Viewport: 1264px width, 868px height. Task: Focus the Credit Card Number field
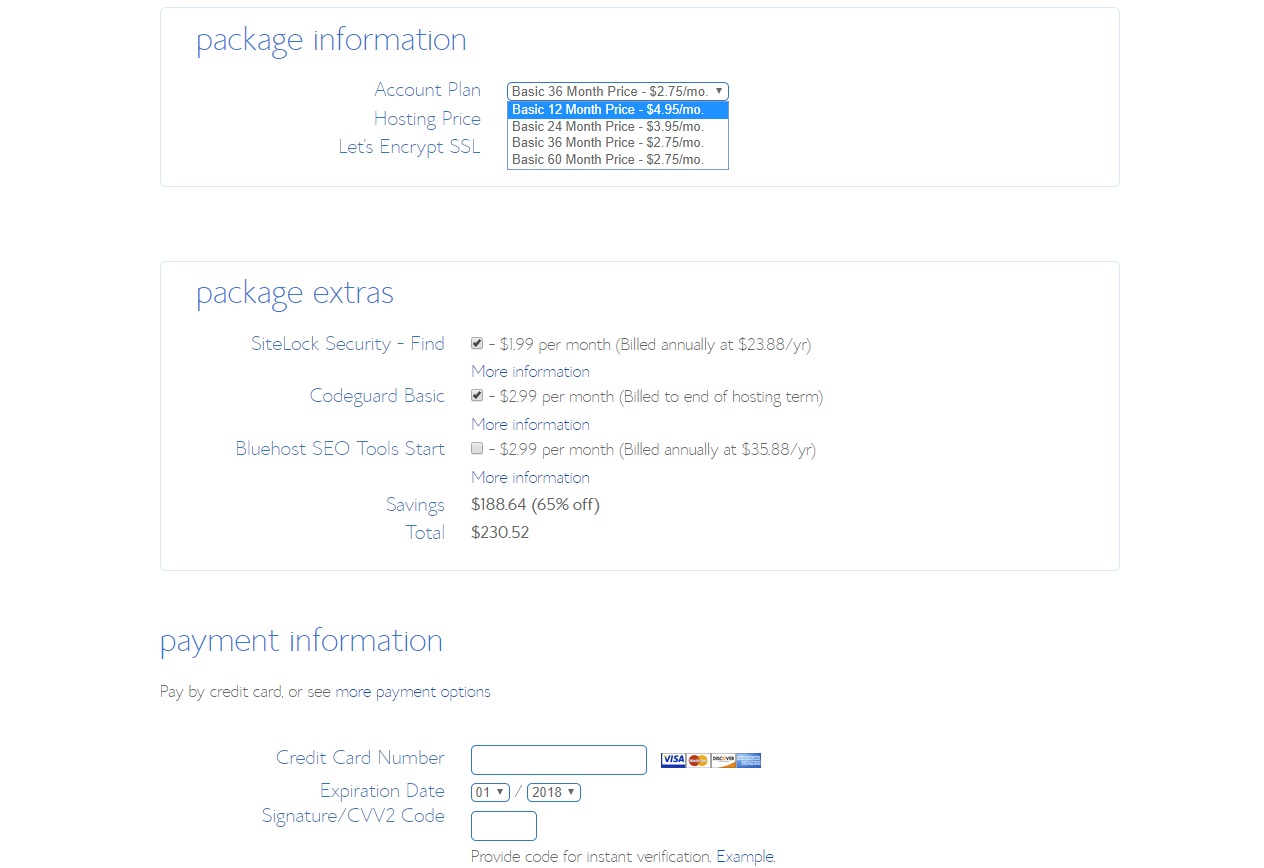(x=559, y=760)
